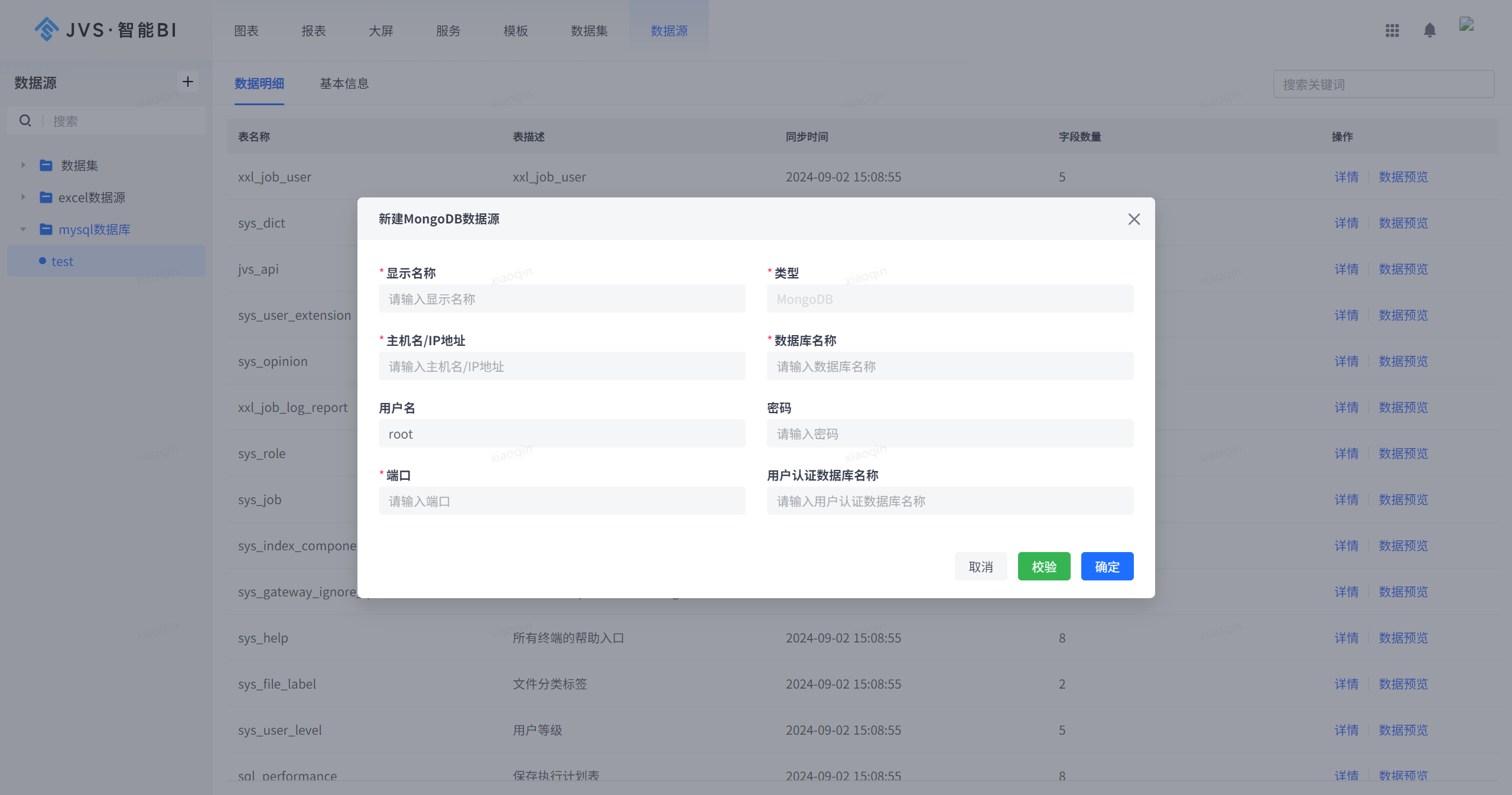This screenshot has height=795, width=1512.
Task: Click the 用户等级 description cell
Action: point(537,730)
